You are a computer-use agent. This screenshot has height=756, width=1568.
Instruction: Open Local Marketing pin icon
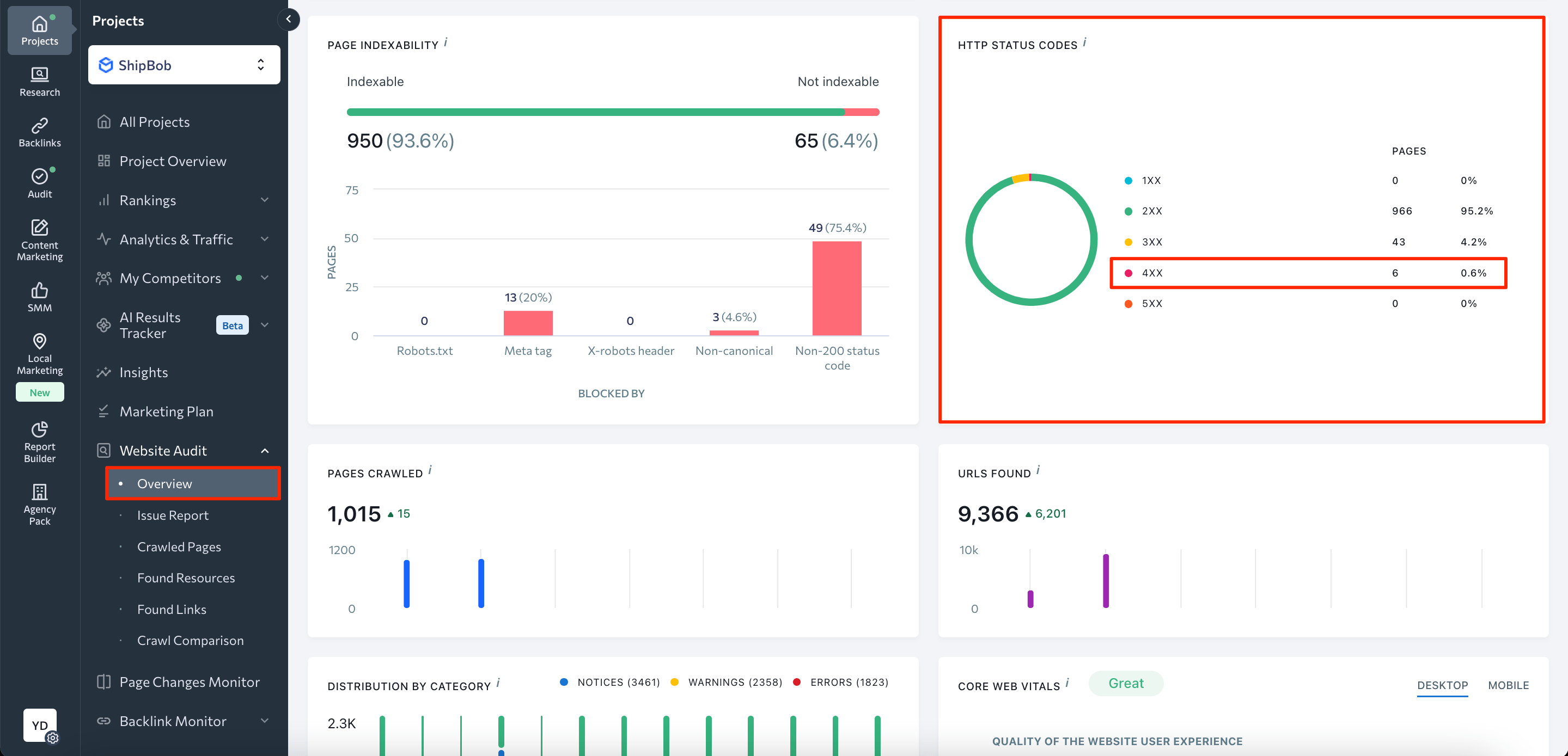(40, 341)
